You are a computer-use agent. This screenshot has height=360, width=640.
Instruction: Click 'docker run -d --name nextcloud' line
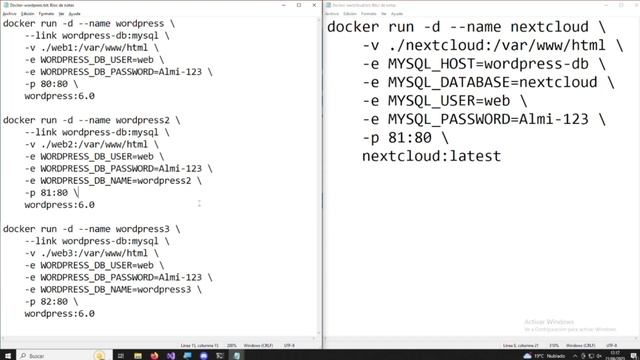(x=467, y=27)
